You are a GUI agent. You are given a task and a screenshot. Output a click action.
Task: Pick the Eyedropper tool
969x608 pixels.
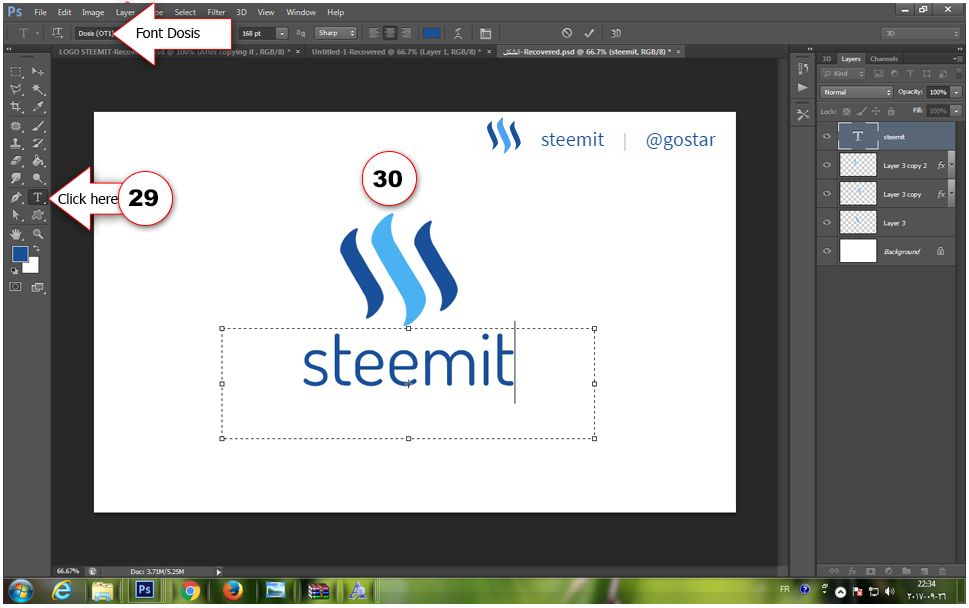click(38, 107)
